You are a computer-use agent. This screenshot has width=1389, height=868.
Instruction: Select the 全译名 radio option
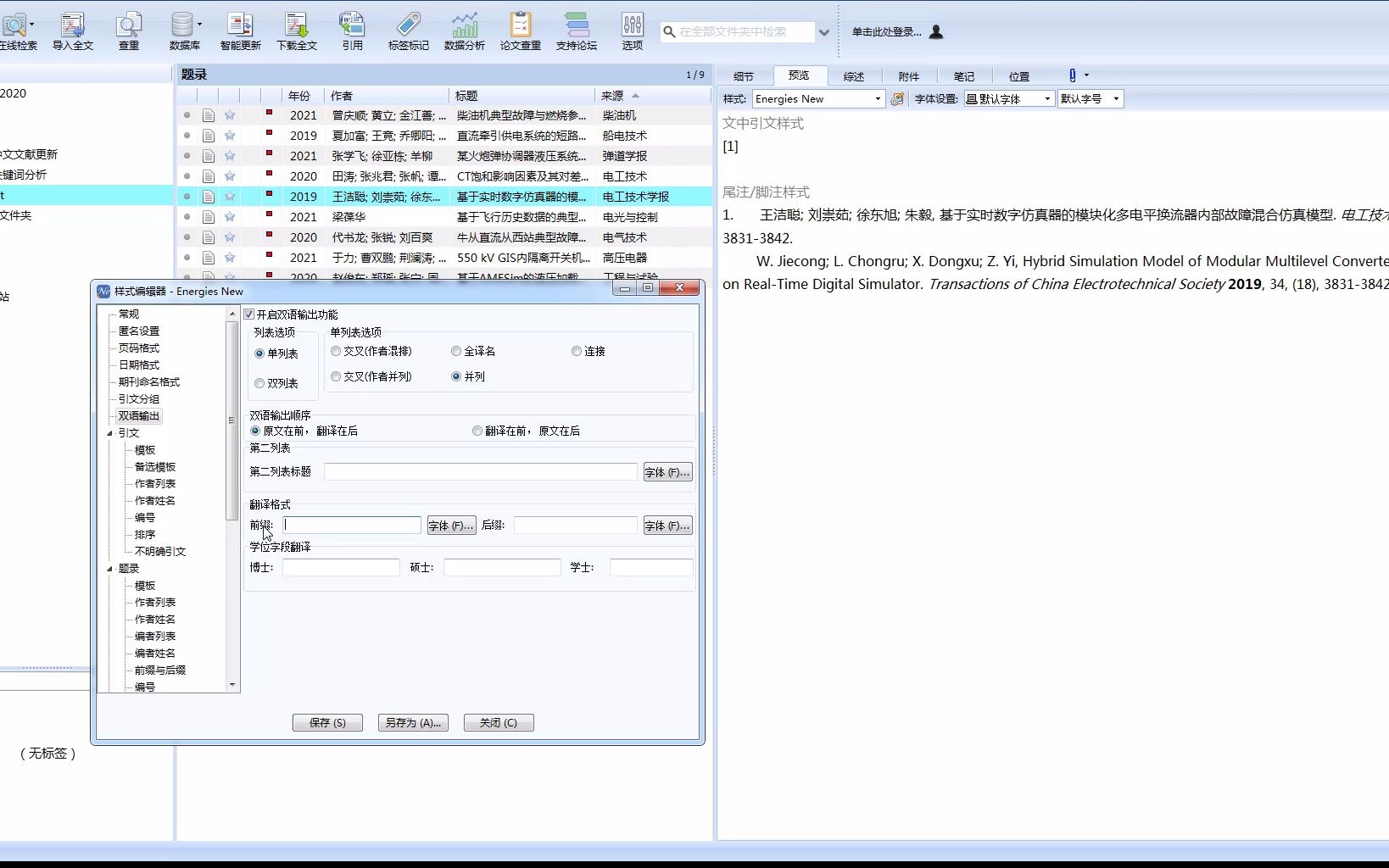tap(456, 351)
